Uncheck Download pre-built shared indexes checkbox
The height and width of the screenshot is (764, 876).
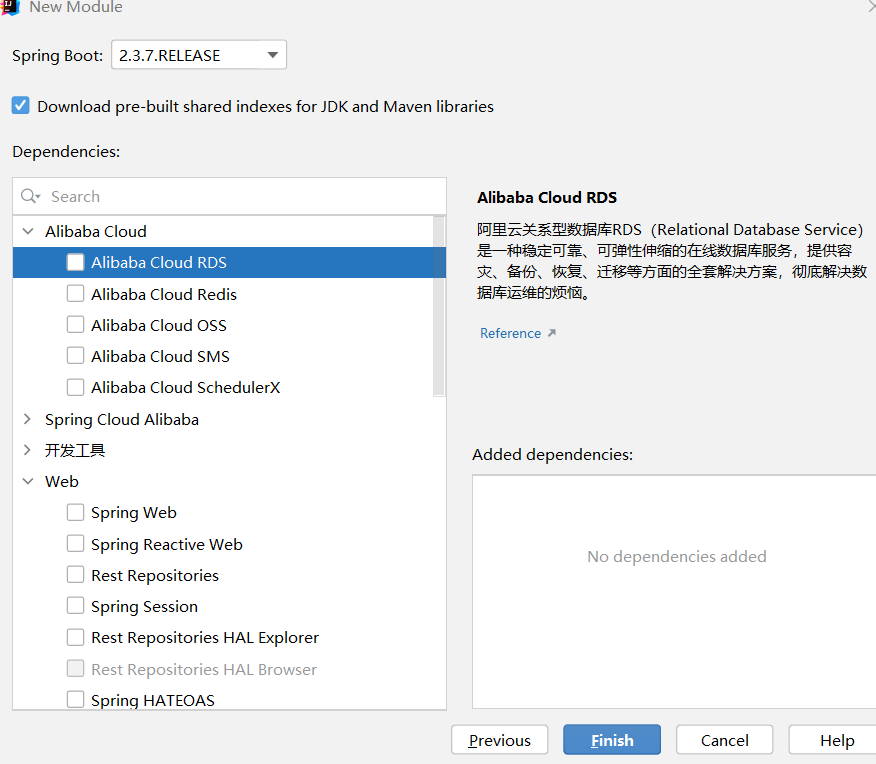tap(21, 105)
